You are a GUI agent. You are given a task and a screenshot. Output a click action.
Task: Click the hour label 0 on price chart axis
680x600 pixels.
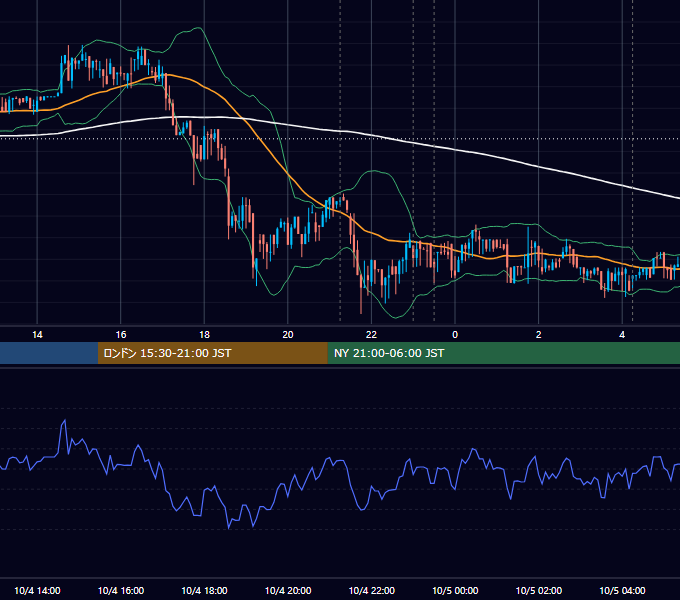click(x=455, y=335)
